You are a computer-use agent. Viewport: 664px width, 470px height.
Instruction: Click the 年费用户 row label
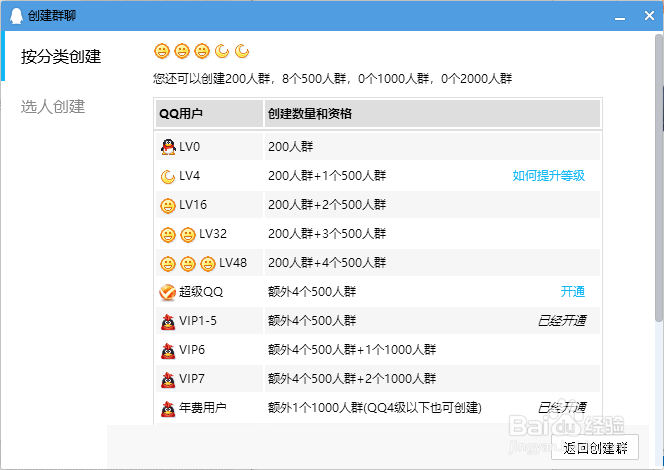point(202,408)
